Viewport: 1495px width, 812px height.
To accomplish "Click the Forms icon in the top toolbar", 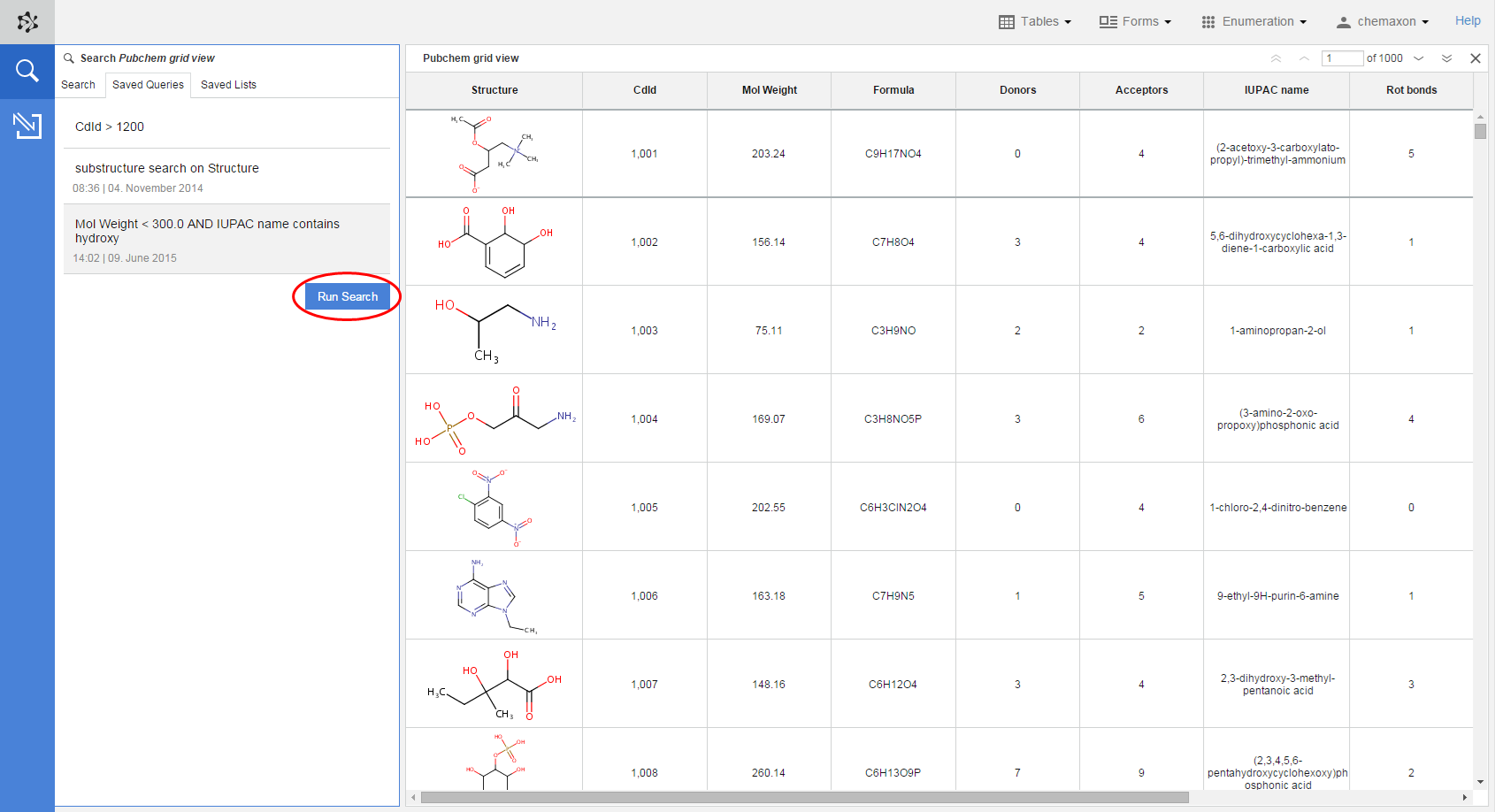I will (x=1108, y=21).
